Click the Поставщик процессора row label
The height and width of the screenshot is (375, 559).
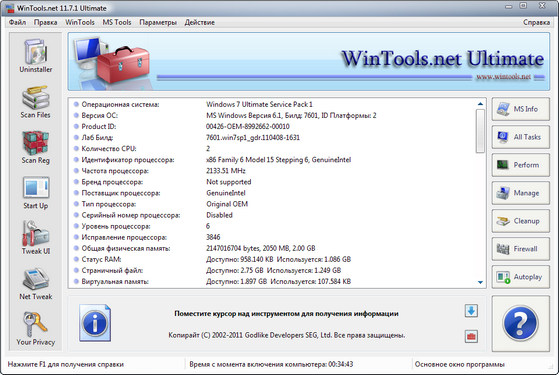[x=121, y=193]
